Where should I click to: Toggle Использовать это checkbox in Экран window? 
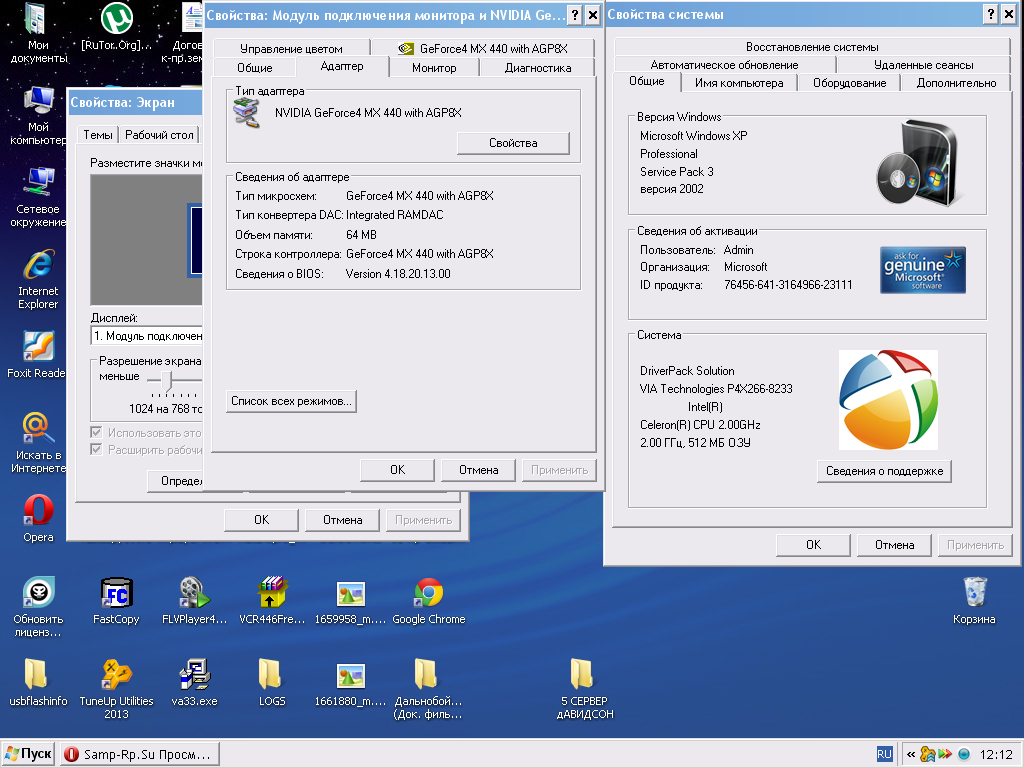(x=97, y=432)
